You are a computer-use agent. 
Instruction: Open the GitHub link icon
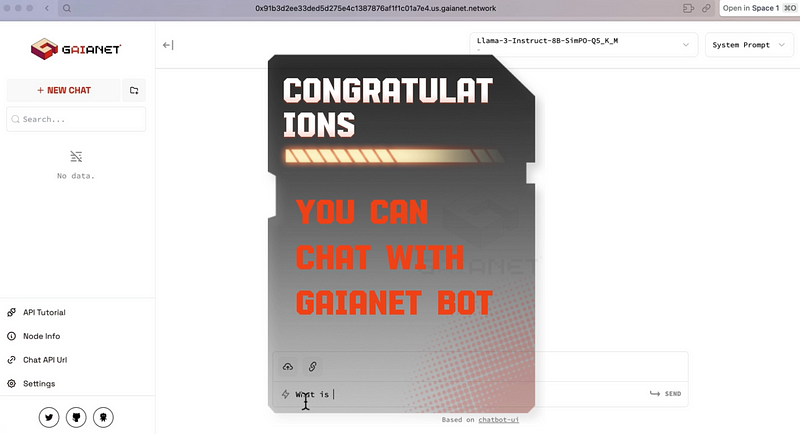[x=76, y=416]
